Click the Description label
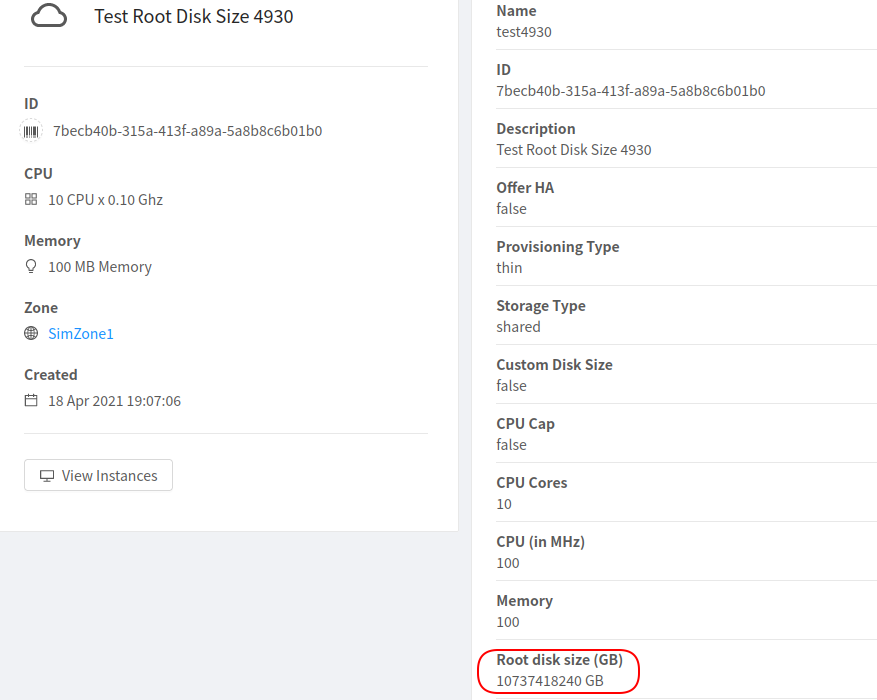This screenshot has height=700, width=877. (x=535, y=129)
